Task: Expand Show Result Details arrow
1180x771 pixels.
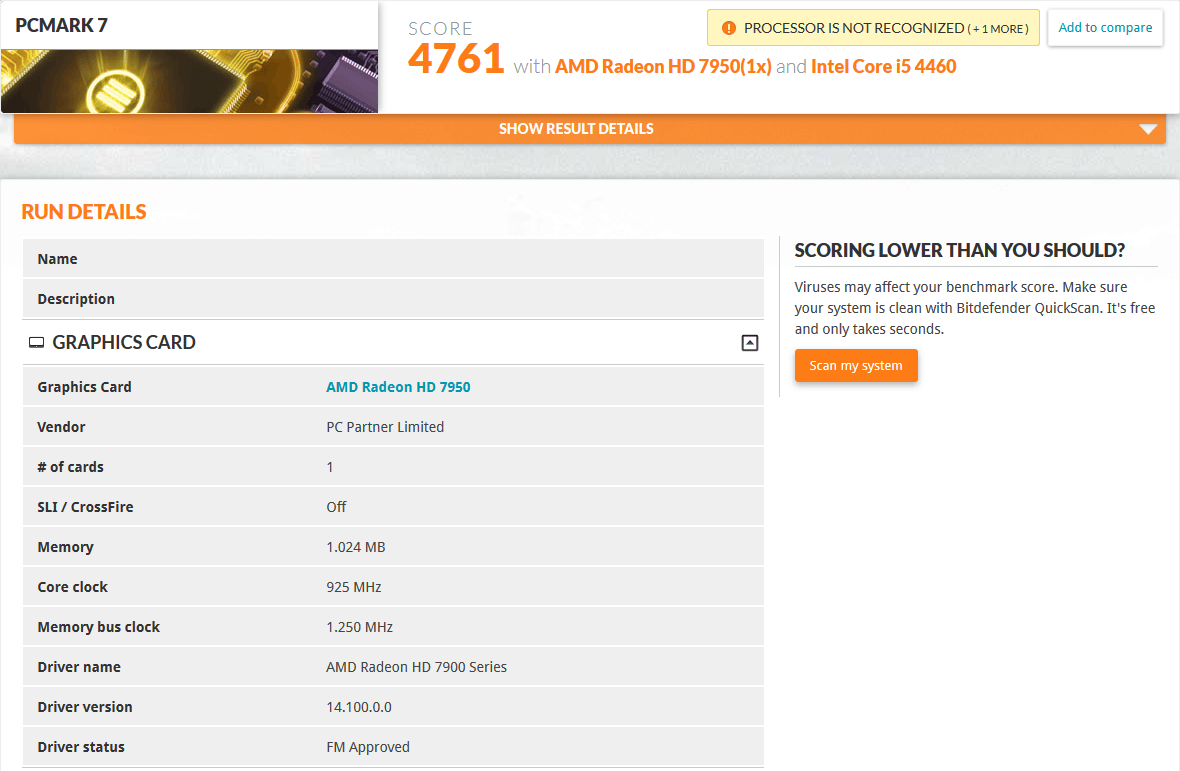Action: tap(1148, 129)
